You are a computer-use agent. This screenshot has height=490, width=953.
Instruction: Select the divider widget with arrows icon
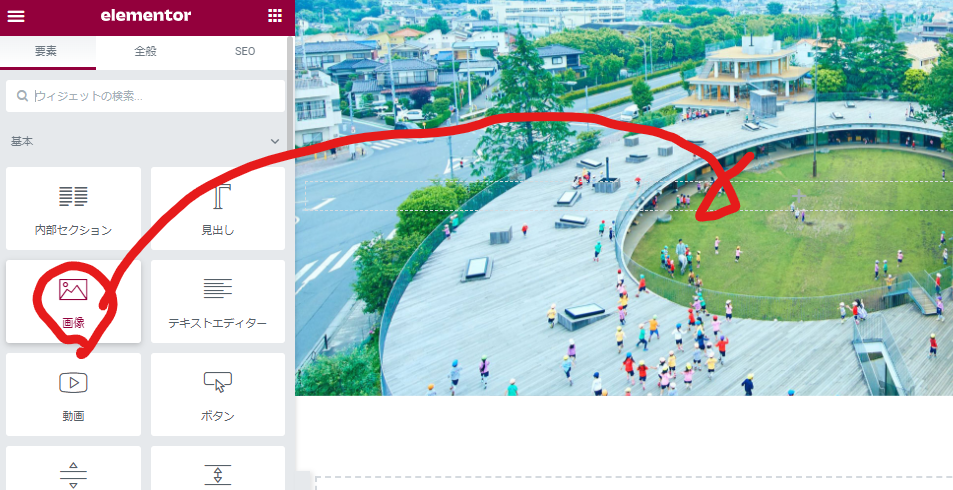click(73, 472)
